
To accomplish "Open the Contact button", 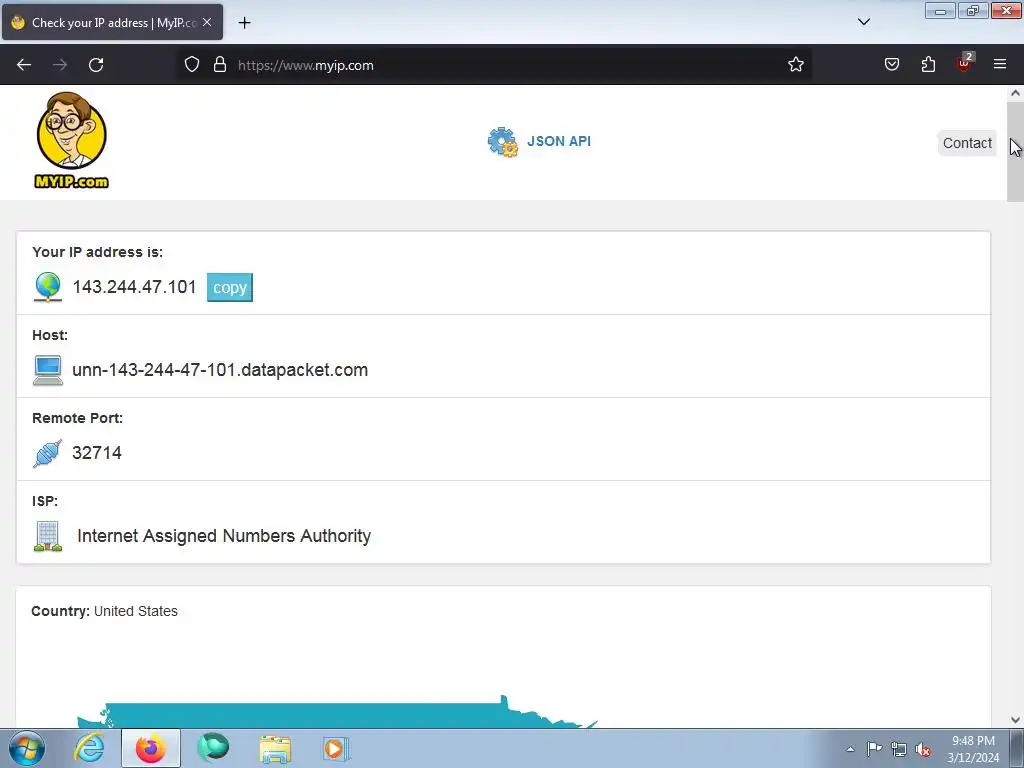I will pos(967,143).
